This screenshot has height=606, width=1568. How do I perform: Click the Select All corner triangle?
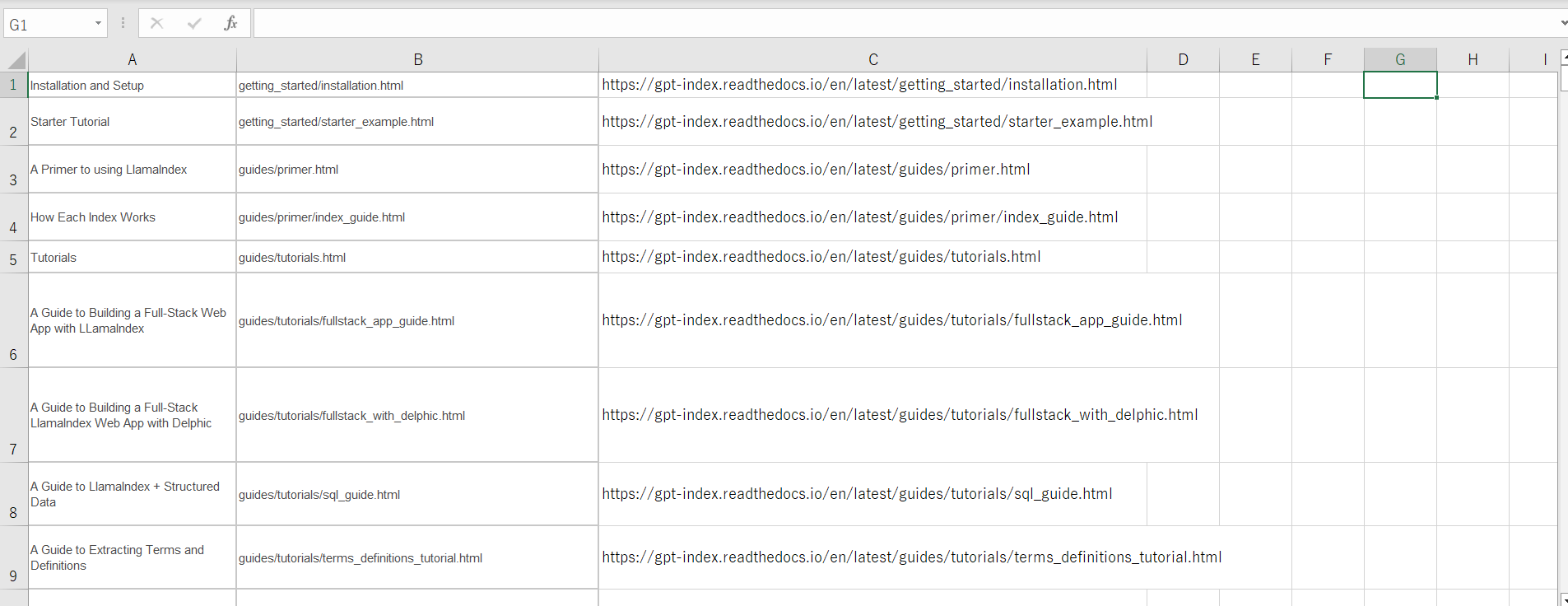pos(16,60)
